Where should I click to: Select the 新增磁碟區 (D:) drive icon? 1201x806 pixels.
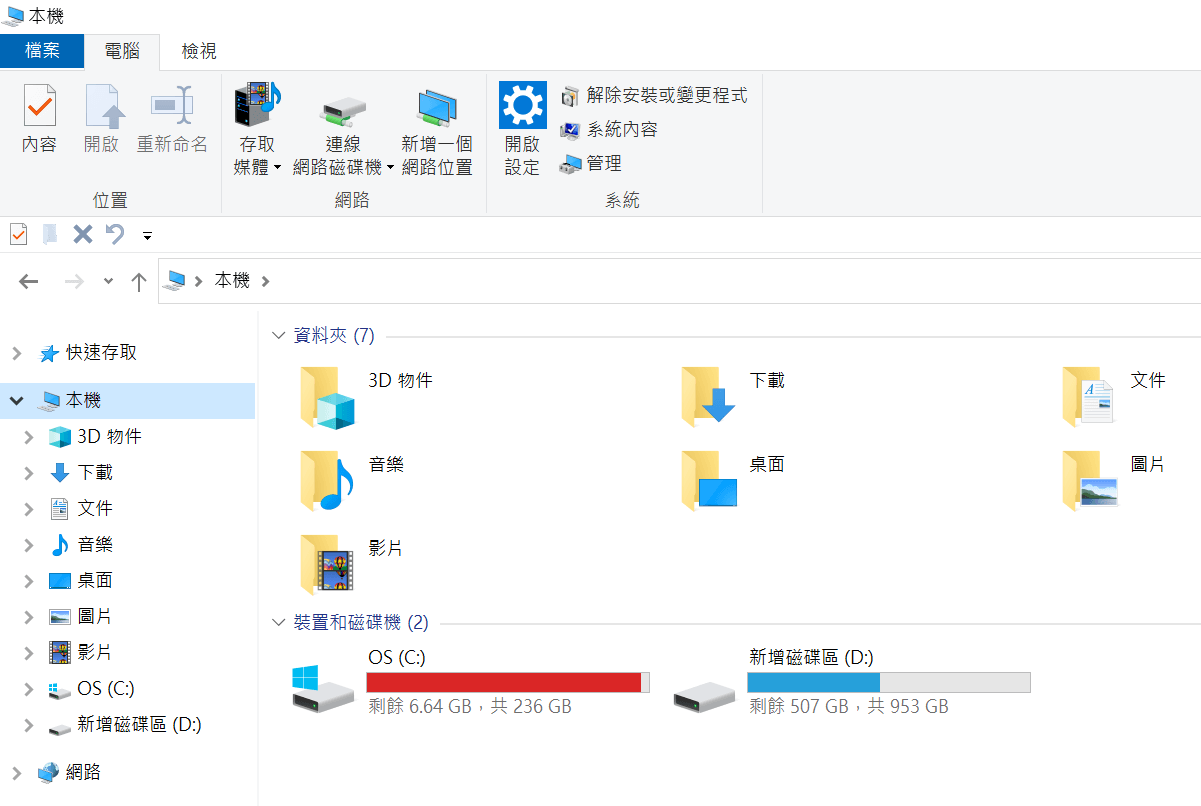pos(704,697)
